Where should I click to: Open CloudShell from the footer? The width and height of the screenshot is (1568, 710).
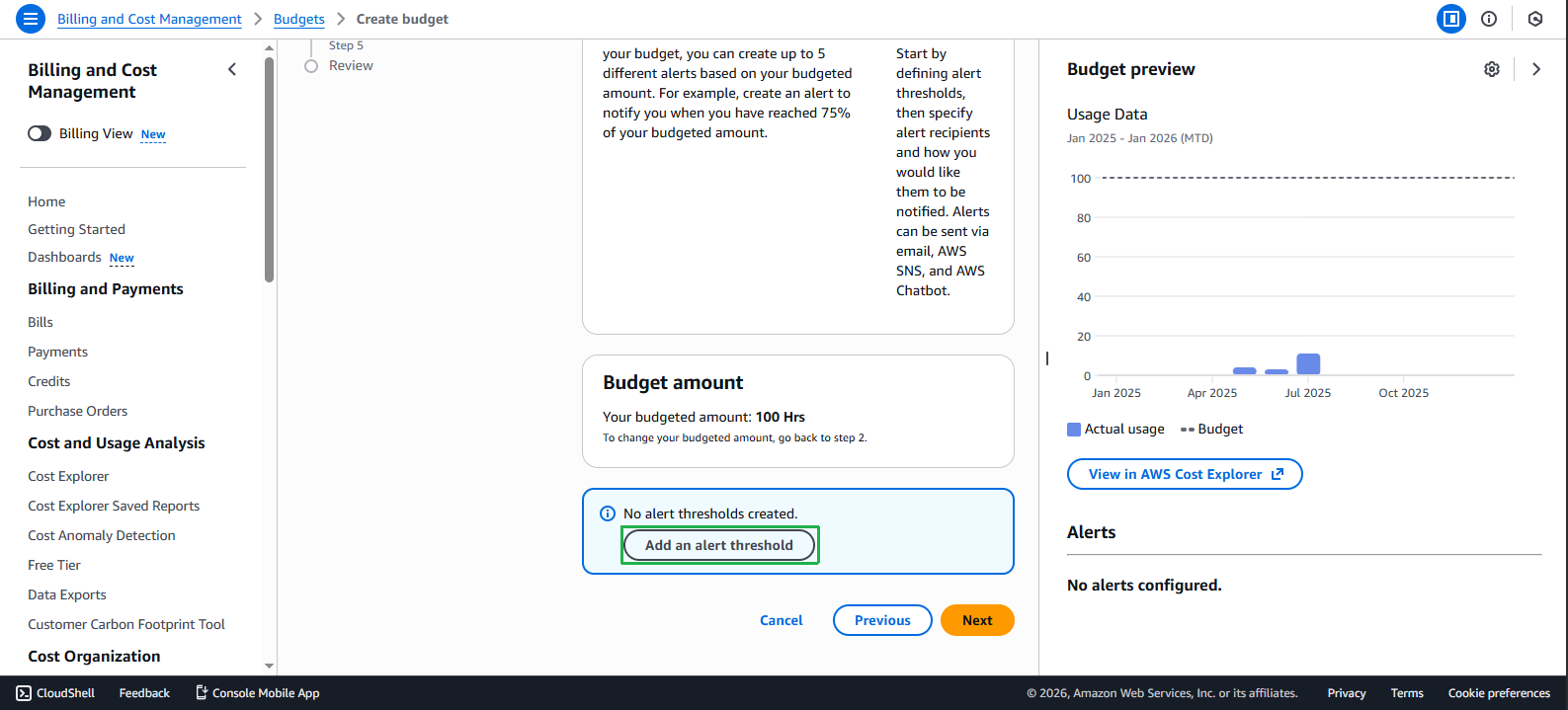56,693
